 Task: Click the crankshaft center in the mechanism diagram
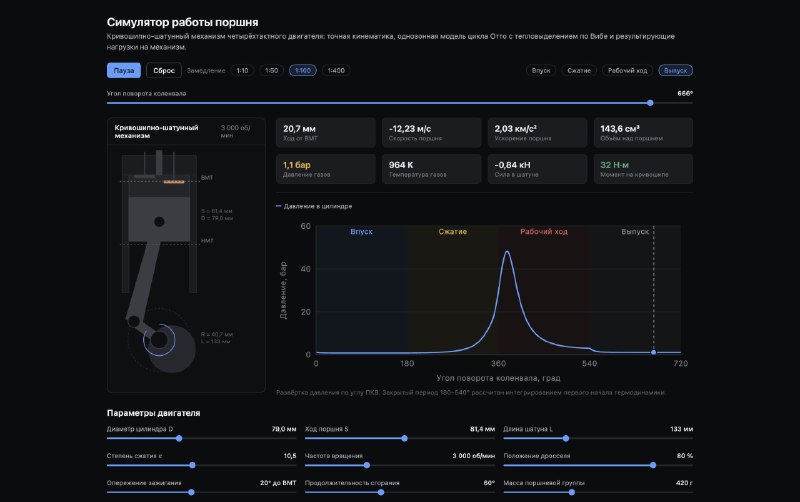tap(159, 339)
